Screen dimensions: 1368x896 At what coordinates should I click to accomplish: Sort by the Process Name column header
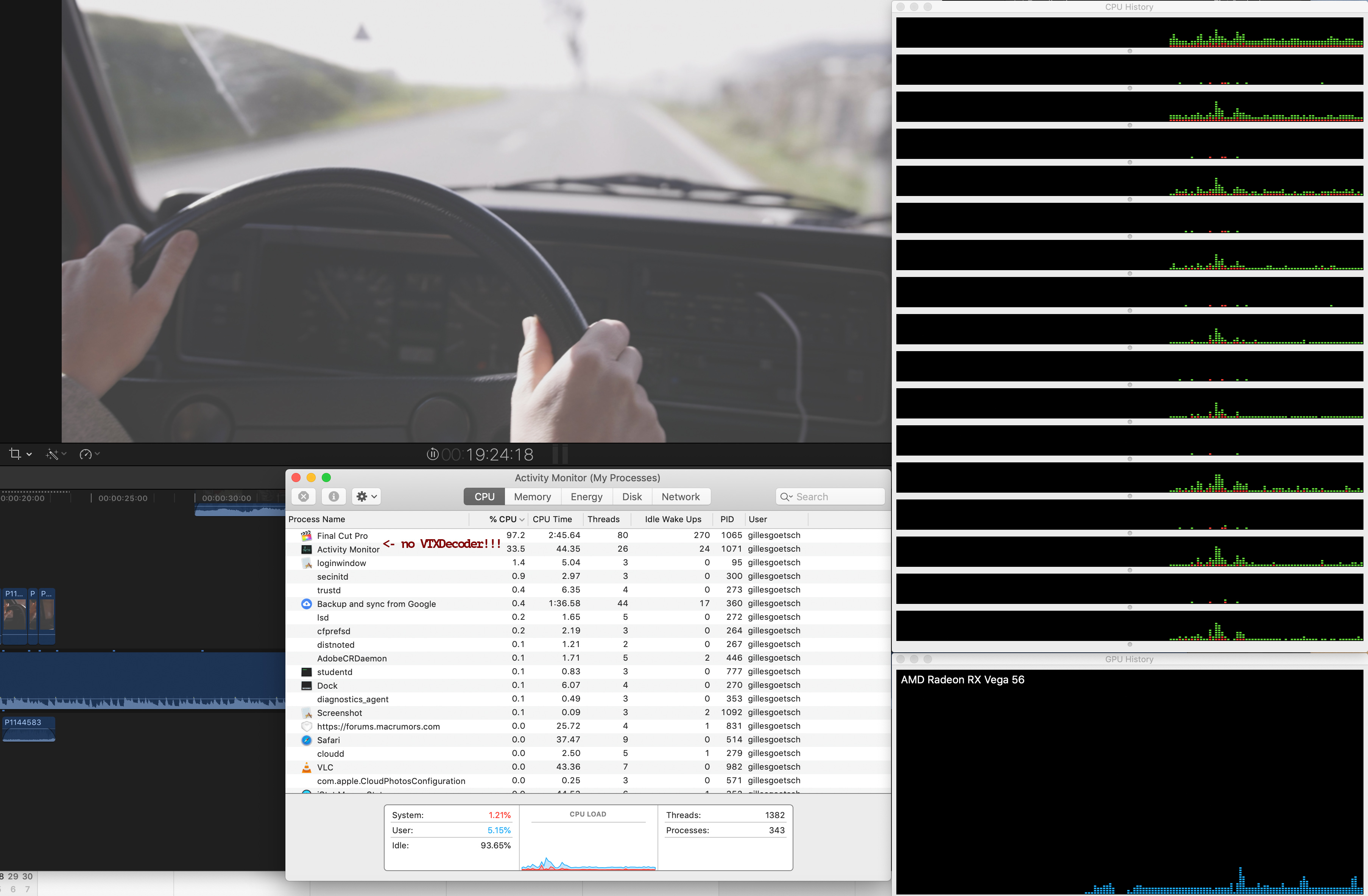click(317, 520)
